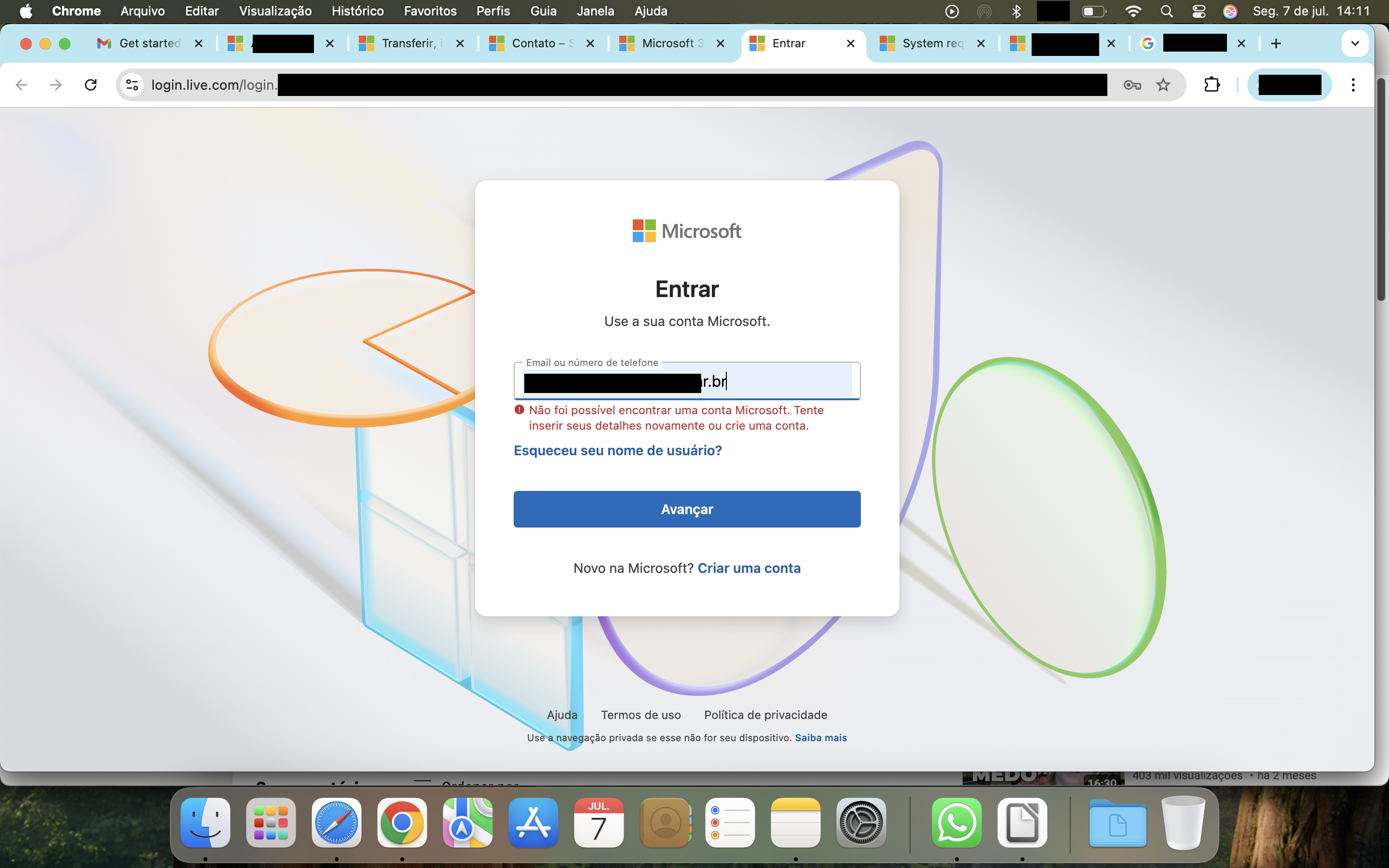Screen dimensions: 1389x868
Task: Click the email or phone input field
Action: click(x=686, y=381)
